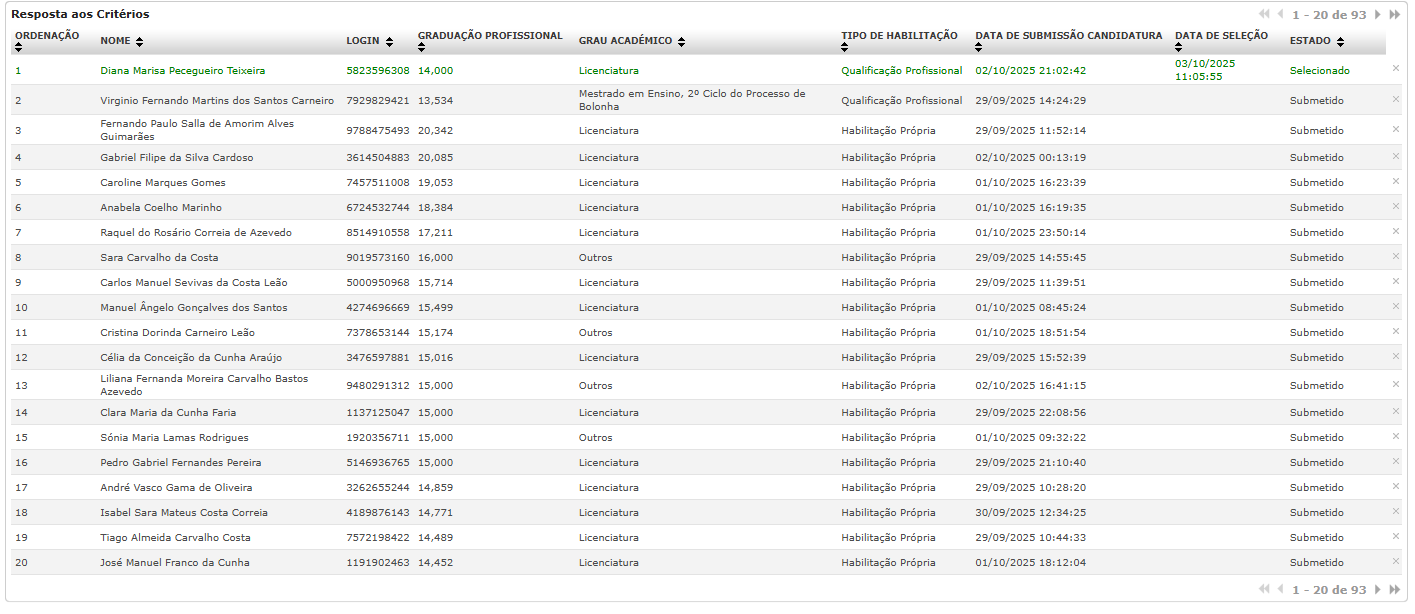
Task: Sort by Estado column
Action: pyautogui.click(x=1339, y=42)
